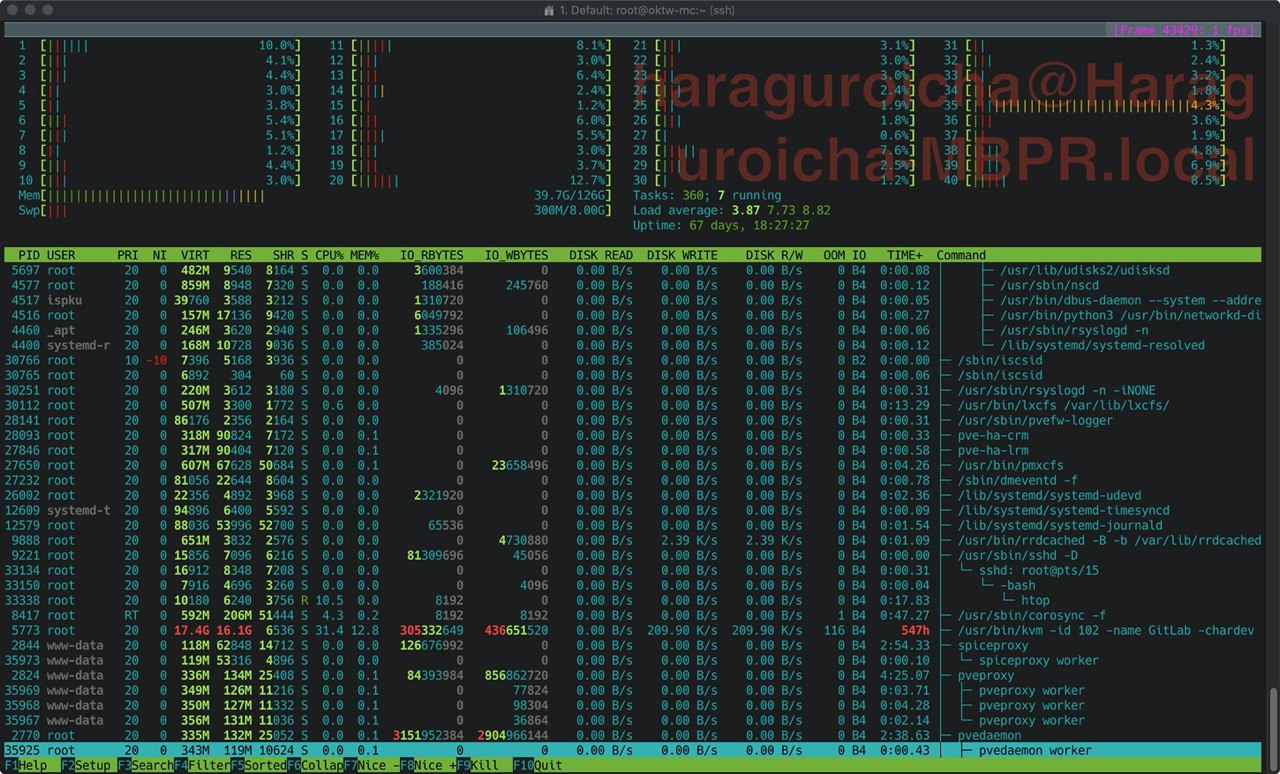Sort by the MEM% column header
This screenshot has width=1280, height=774.
tap(364, 255)
